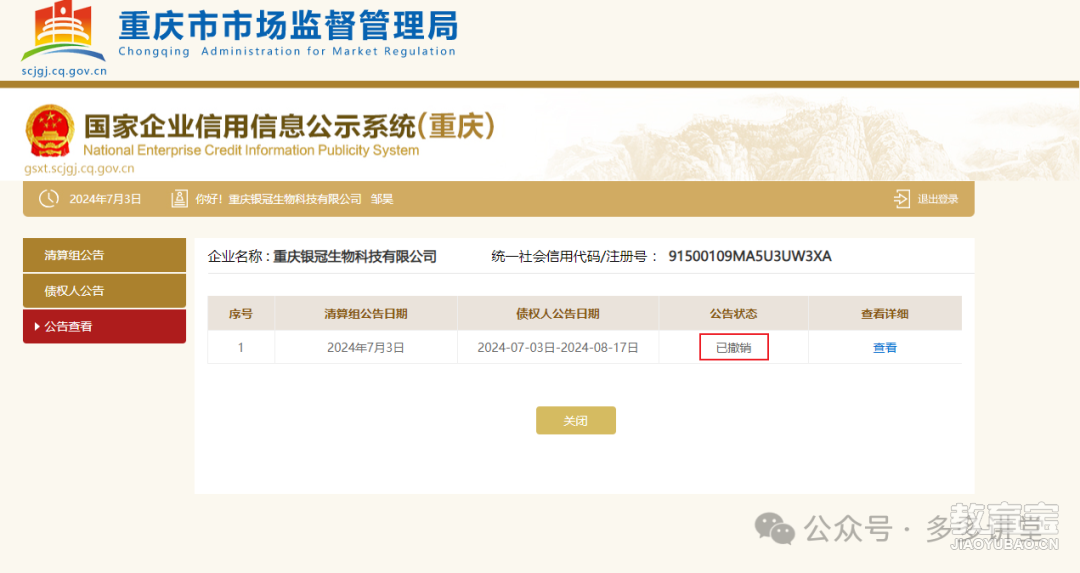
Task: Click the national emblem beside 国家企业信用信息公示系统
Action: [50, 131]
